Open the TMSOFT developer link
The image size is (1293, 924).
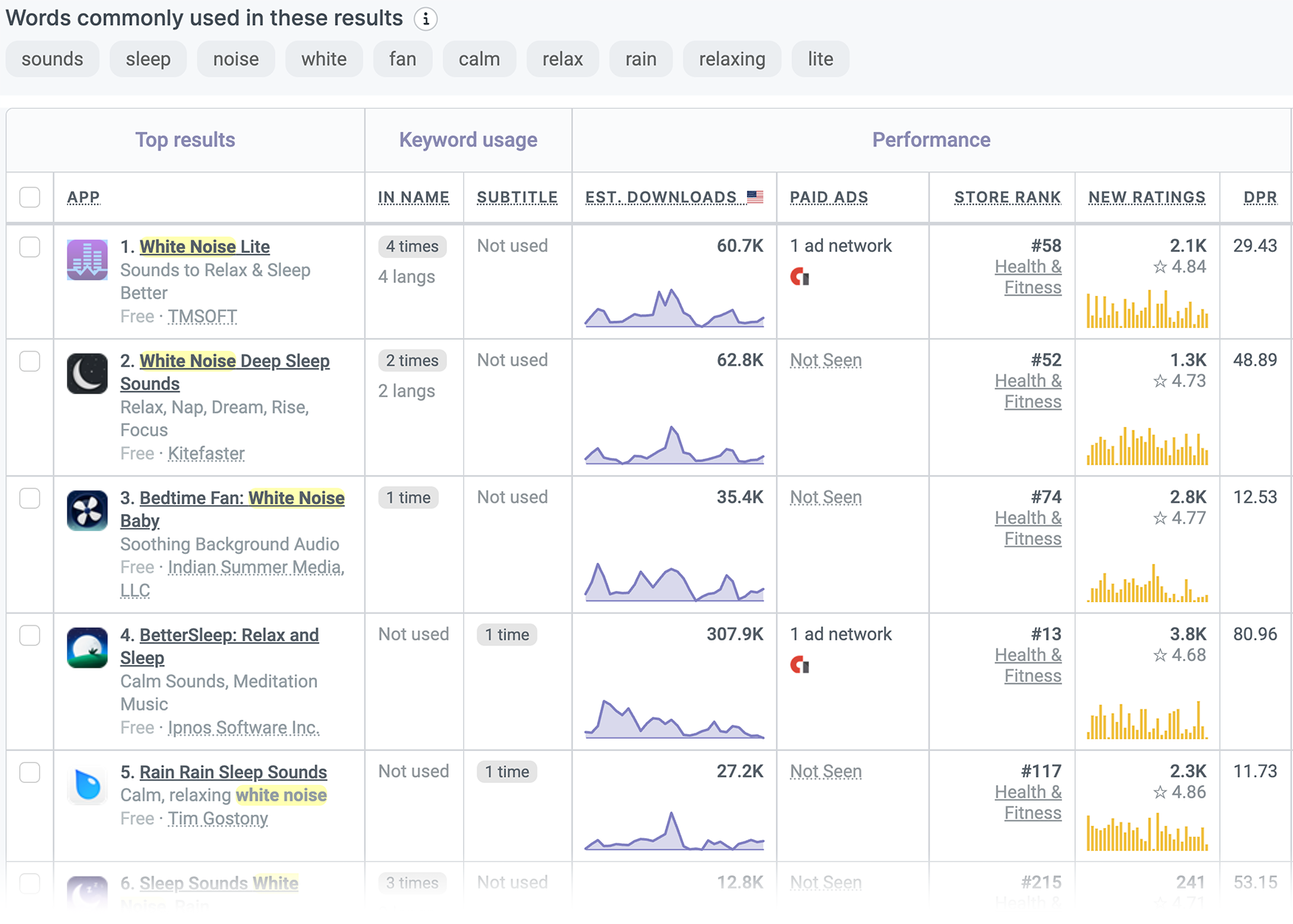202,316
